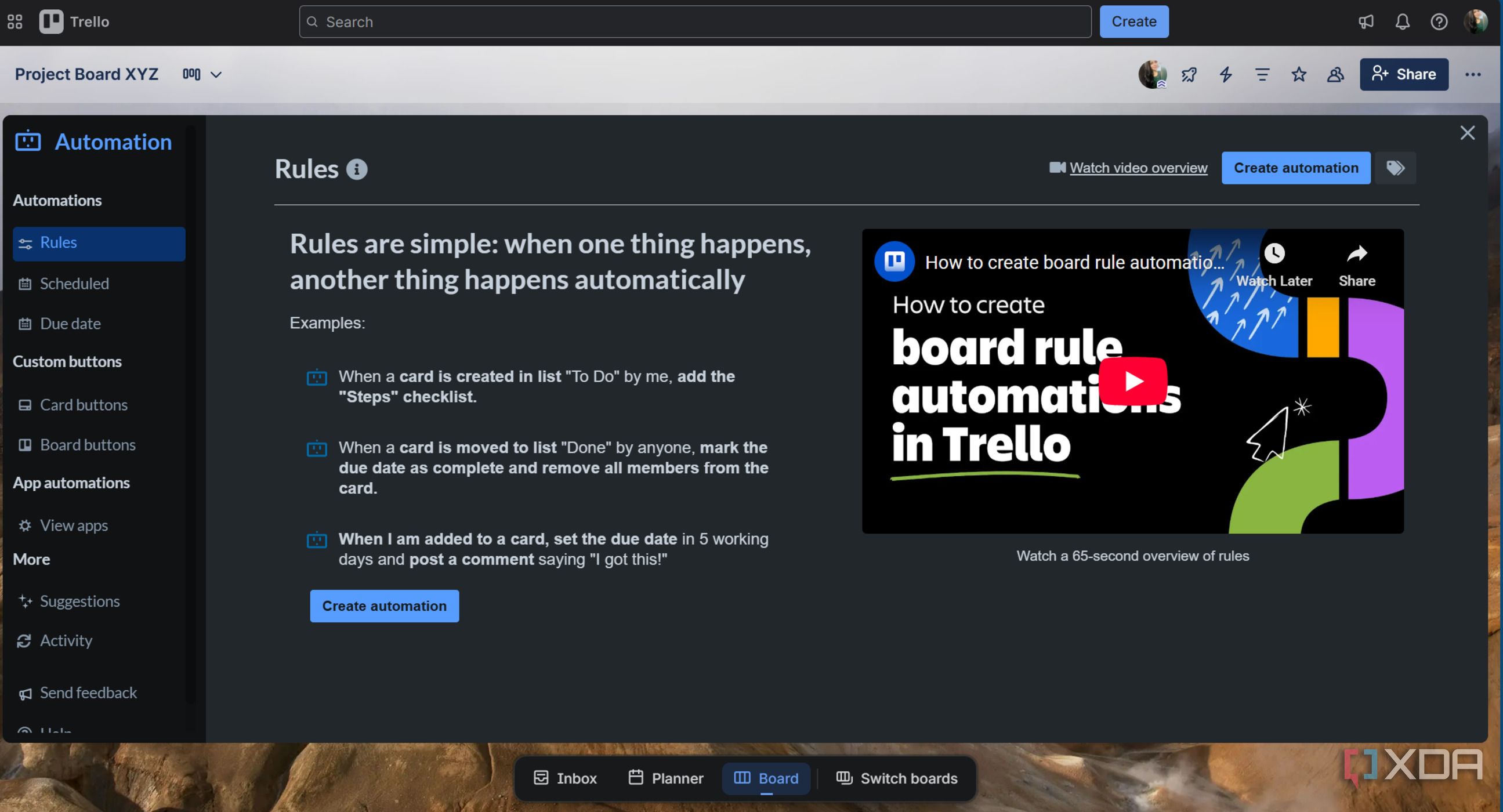Image resolution: width=1503 pixels, height=812 pixels.
Task: Open the board menu three dots
Action: pyautogui.click(x=1473, y=74)
